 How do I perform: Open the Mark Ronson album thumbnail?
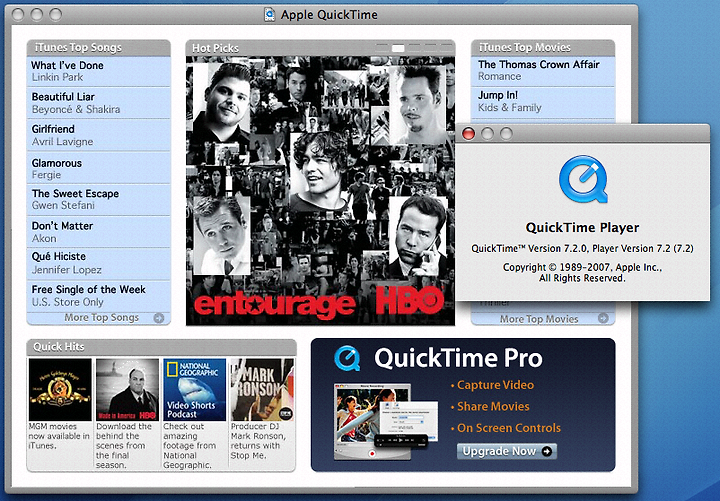tap(262, 389)
